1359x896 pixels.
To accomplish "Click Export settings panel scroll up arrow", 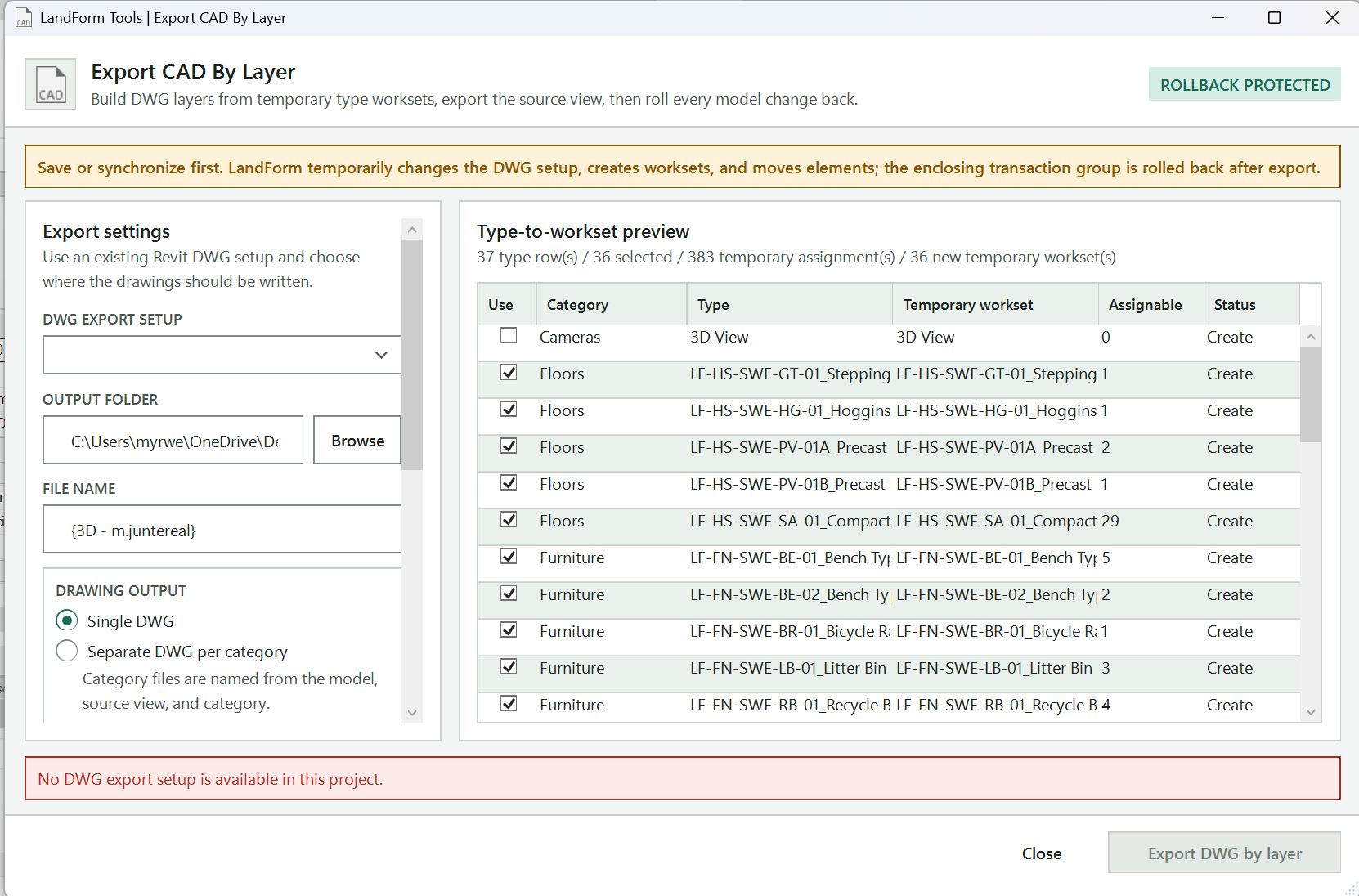I will tap(412, 230).
